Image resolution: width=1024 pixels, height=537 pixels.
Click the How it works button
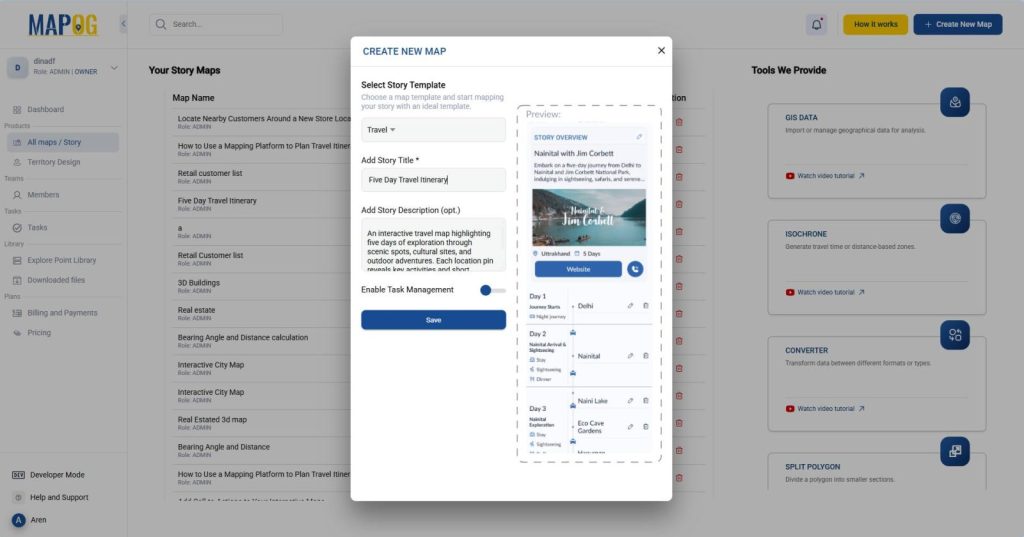pos(875,24)
